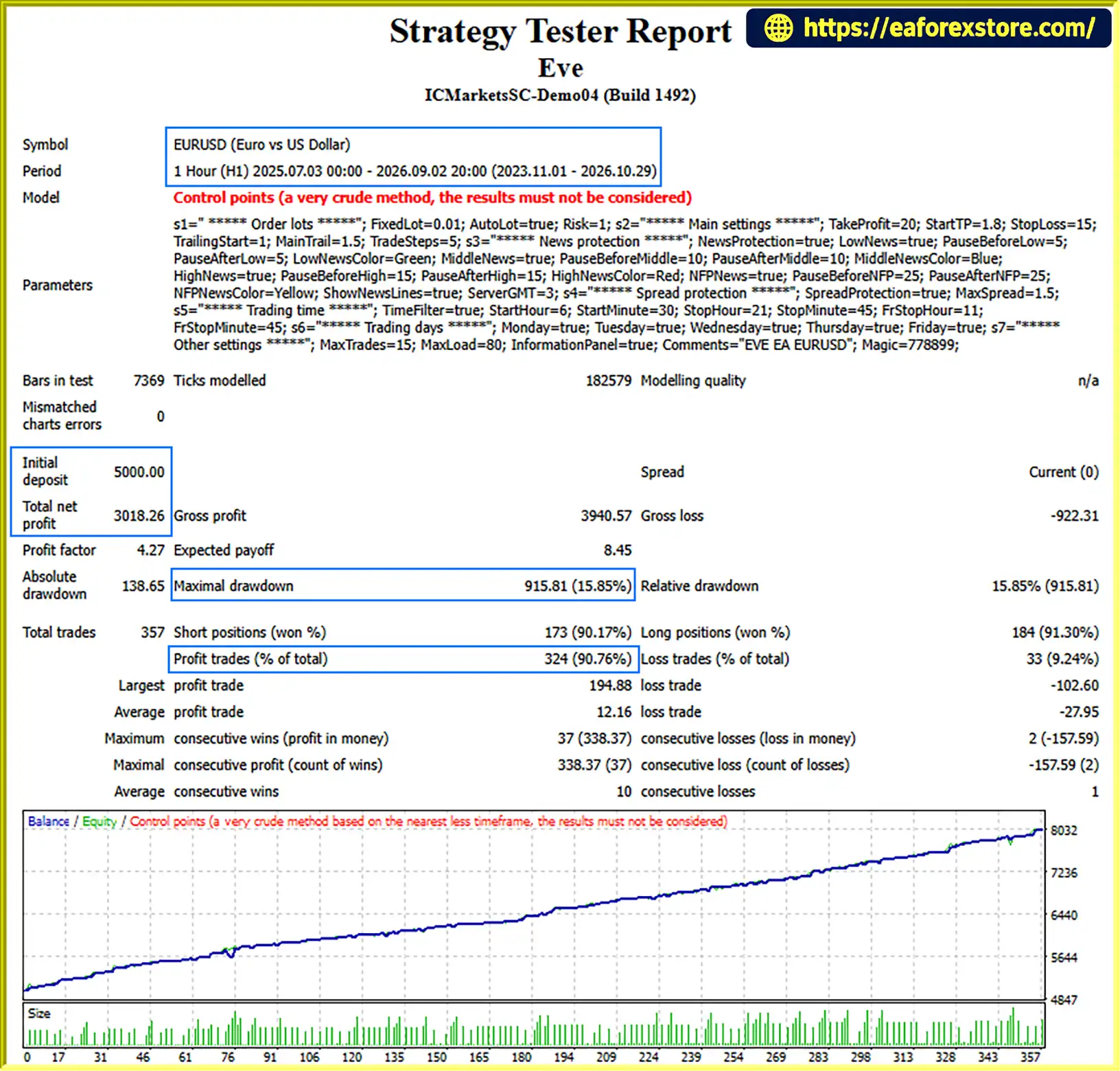Screen dimensions: 1120x1071
Task: Click the Modelling quality n/a value
Action: 1088,381
